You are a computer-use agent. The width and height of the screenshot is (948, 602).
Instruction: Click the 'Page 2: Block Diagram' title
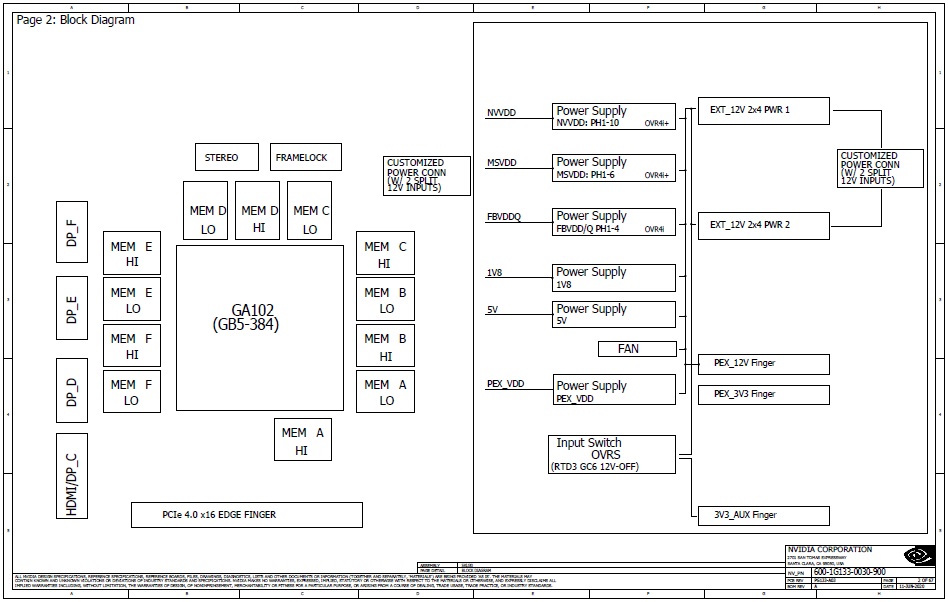[76, 20]
